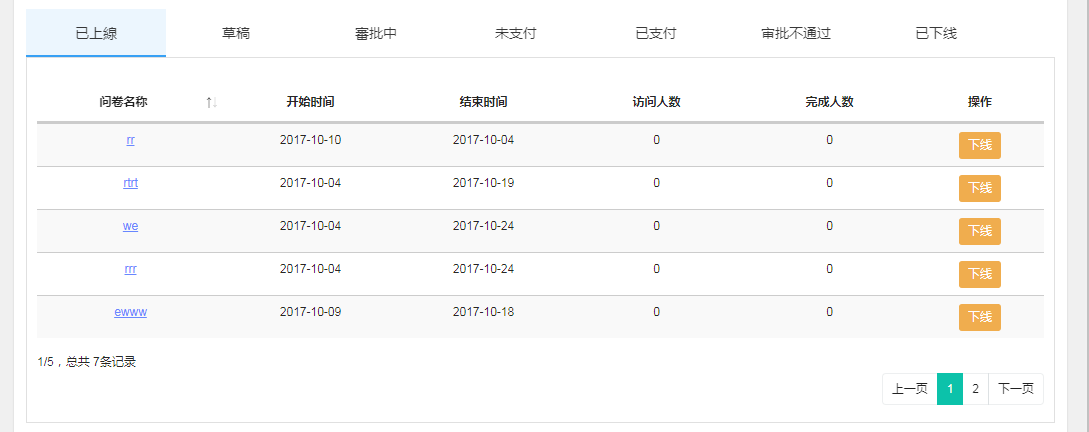Image resolution: width=1089 pixels, height=432 pixels.
Task: Click 下线 button for ewww row
Action: pyautogui.click(x=980, y=317)
